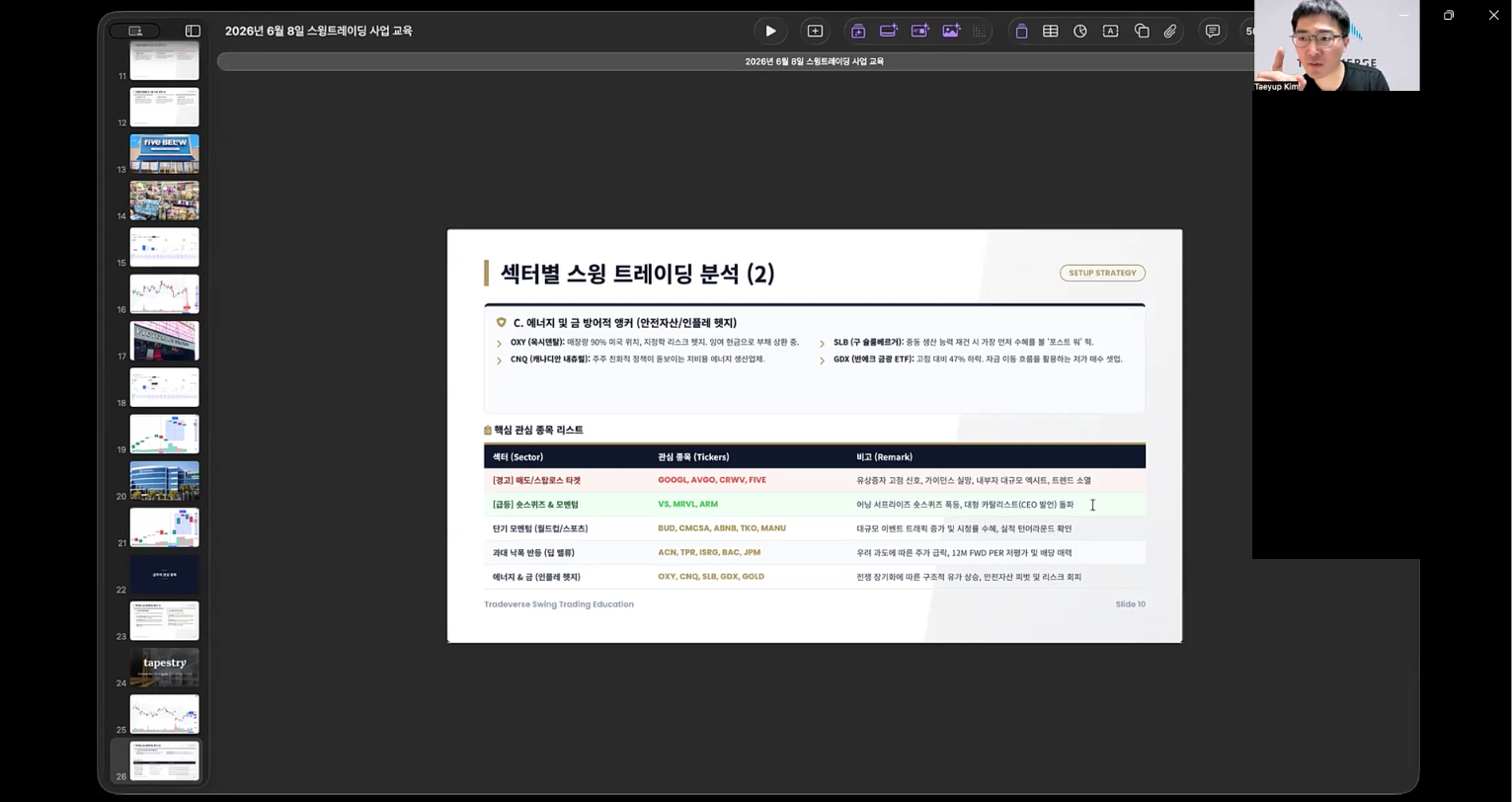Click tickers cell OXY, CNQ, SLB, GDX, GOLD

click(x=711, y=577)
